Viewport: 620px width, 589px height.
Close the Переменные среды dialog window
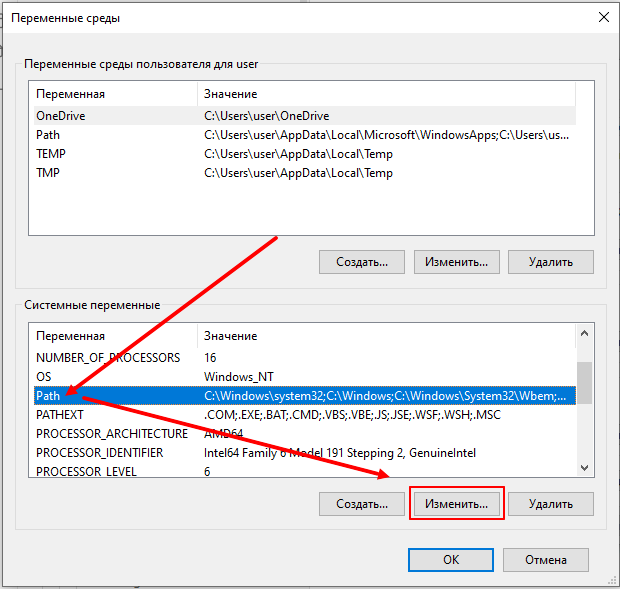coord(603,17)
